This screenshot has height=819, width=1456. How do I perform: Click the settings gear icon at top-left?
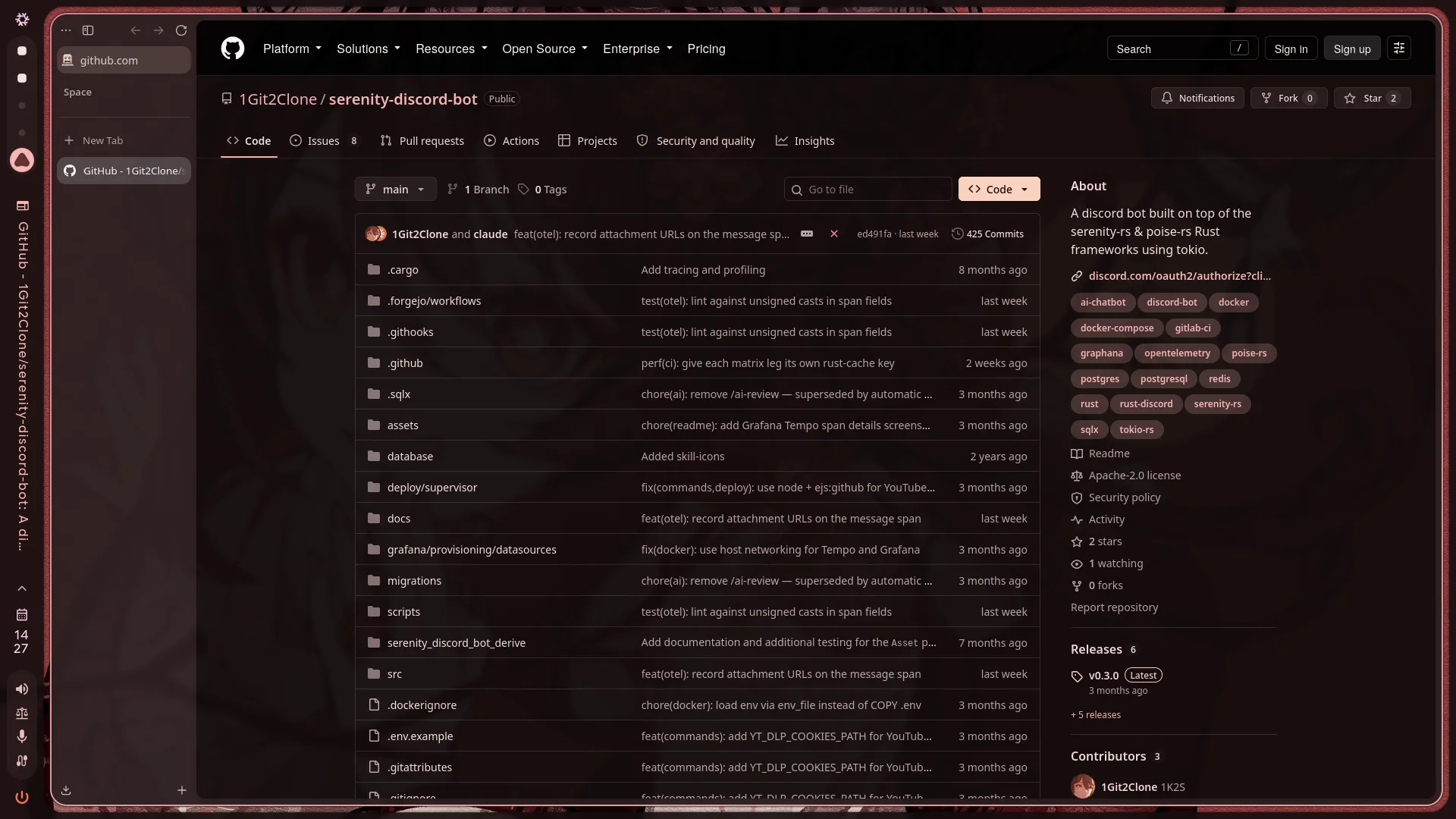coord(22,20)
